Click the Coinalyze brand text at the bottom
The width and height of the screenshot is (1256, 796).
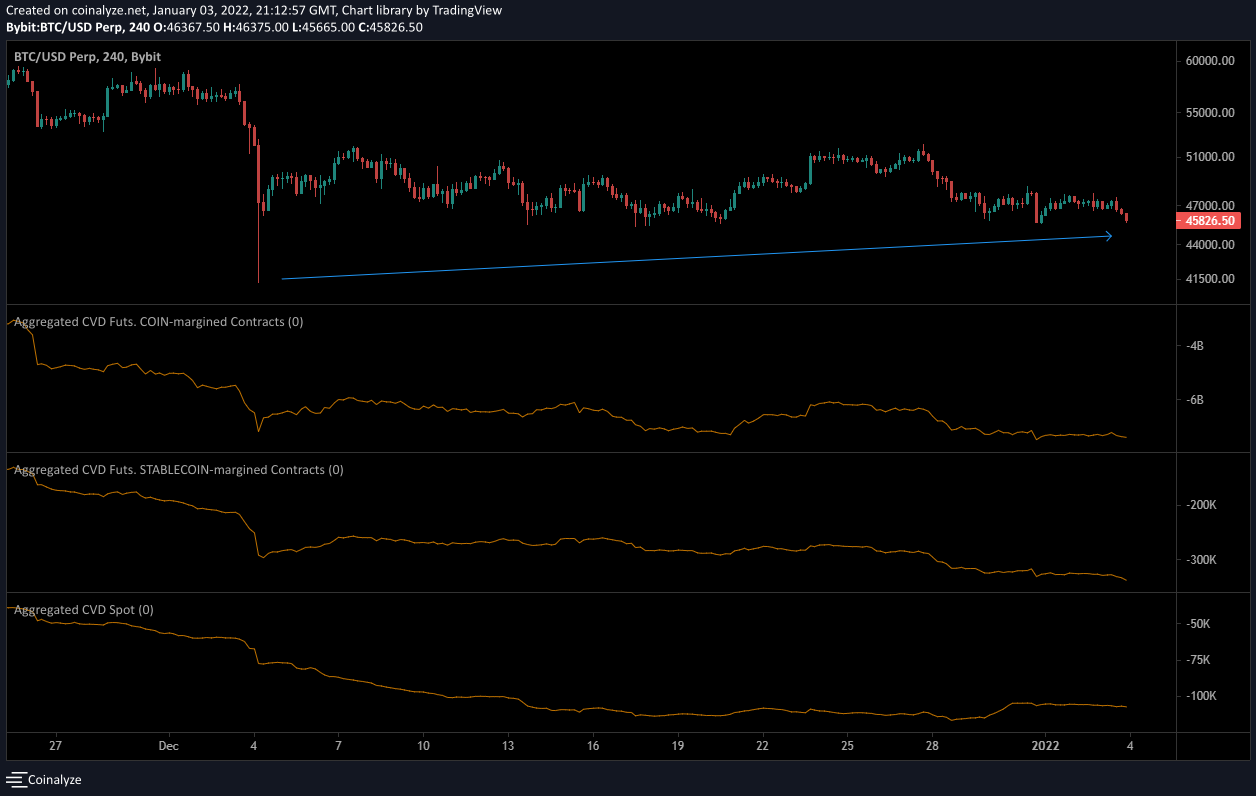click(55, 779)
